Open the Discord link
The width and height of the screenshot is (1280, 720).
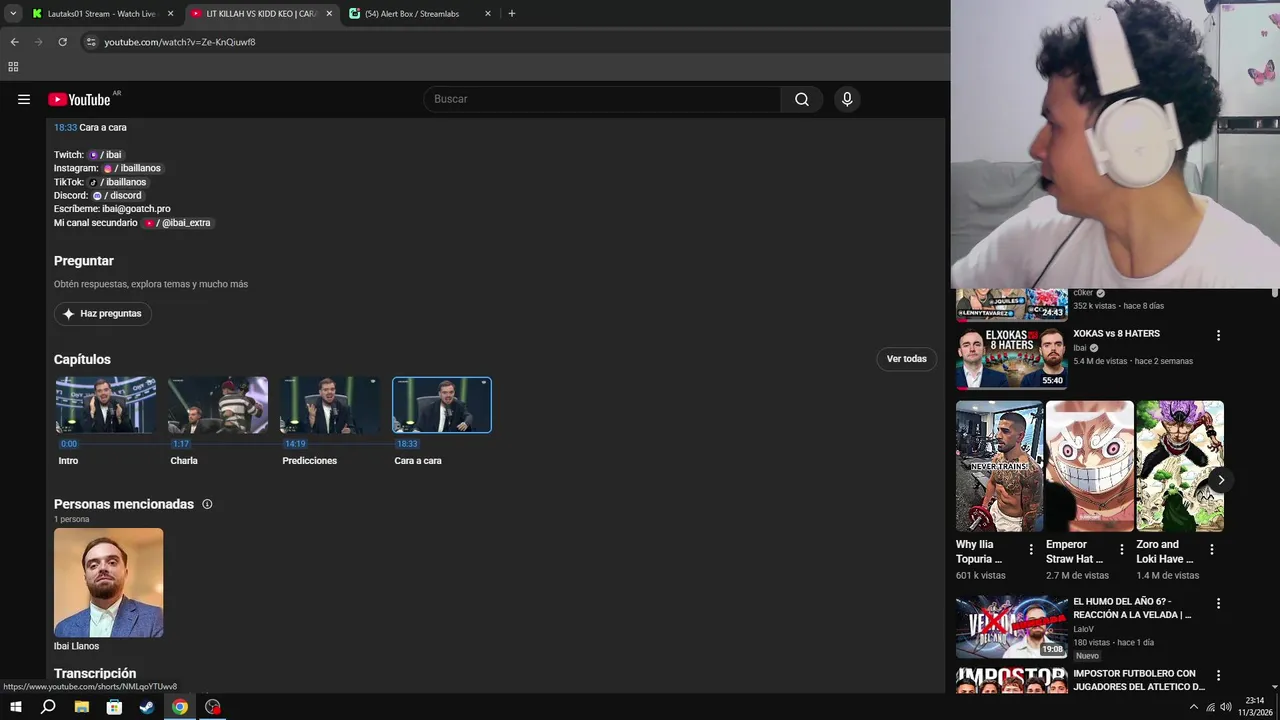click(117, 196)
